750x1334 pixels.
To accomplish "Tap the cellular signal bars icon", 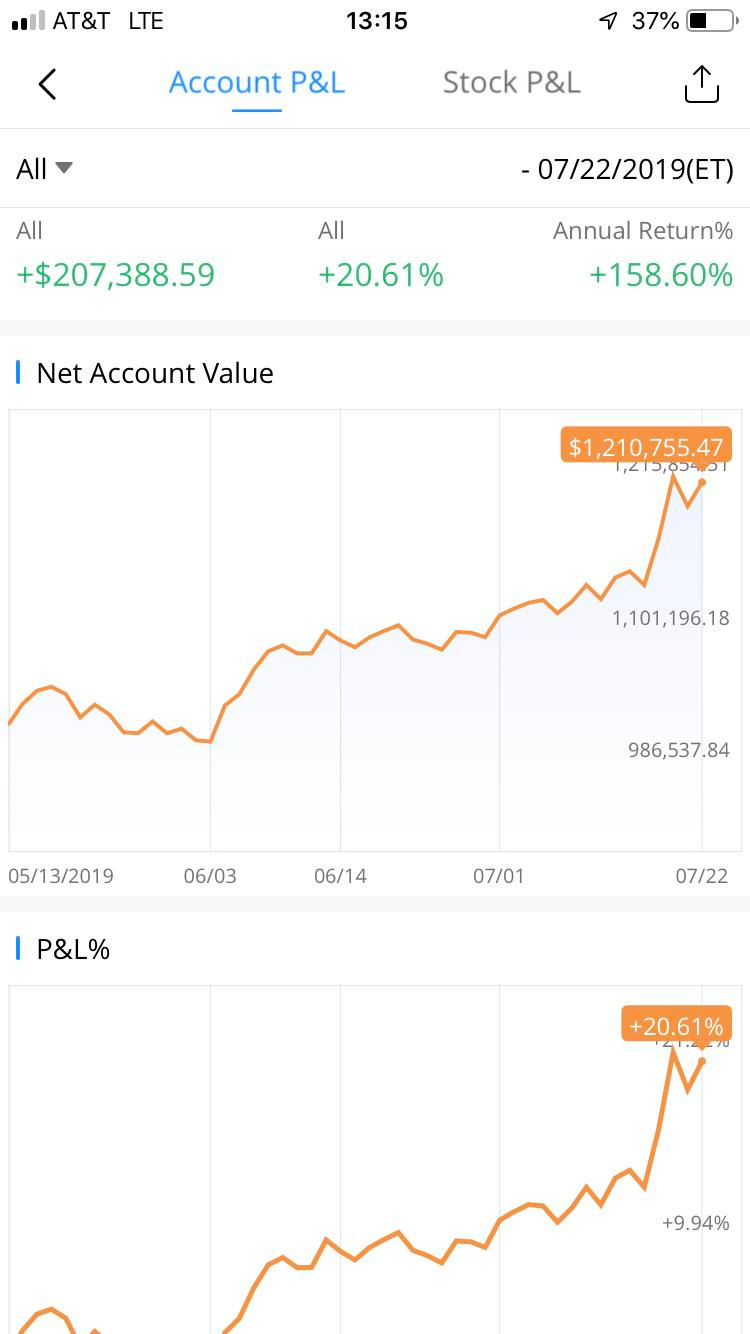I will [x=28, y=21].
